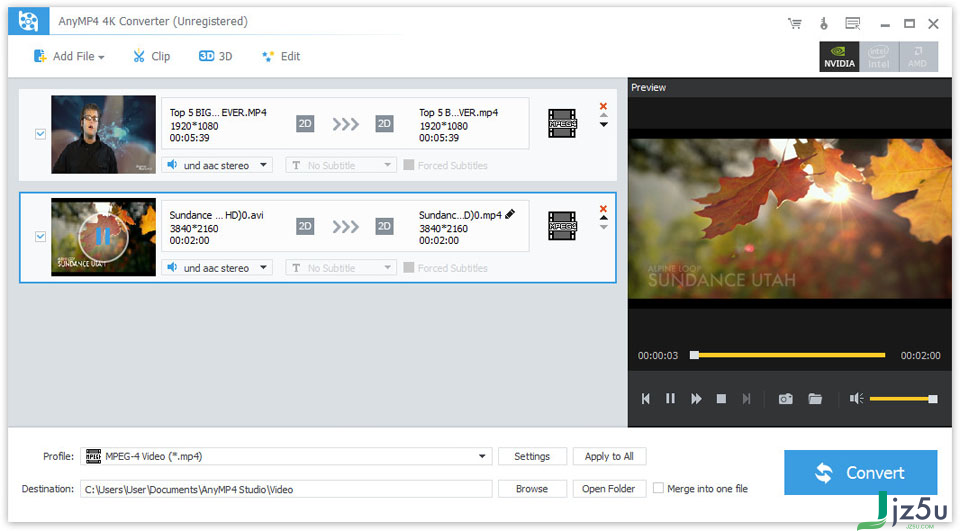Open the Add File dropdown
The height and width of the screenshot is (531, 960).
coord(69,56)
